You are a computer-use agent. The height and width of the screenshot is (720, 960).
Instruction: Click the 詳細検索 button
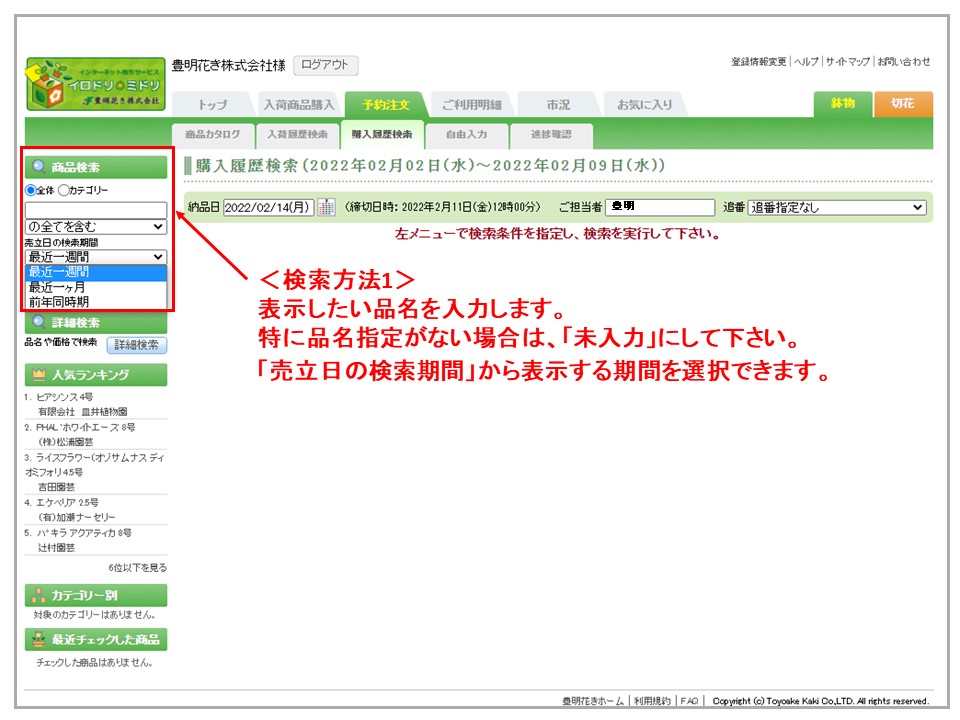click(136, 345)
